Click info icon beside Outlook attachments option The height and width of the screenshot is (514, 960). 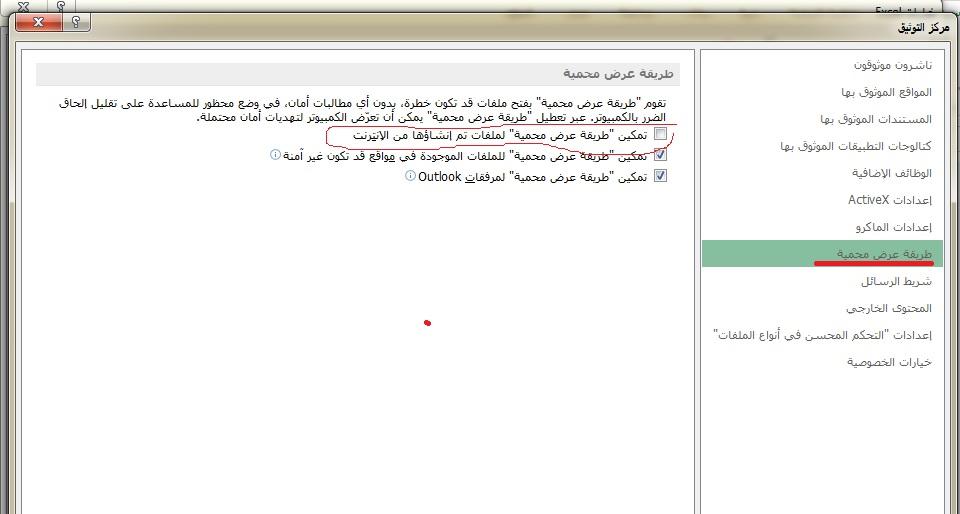(410, 176)
